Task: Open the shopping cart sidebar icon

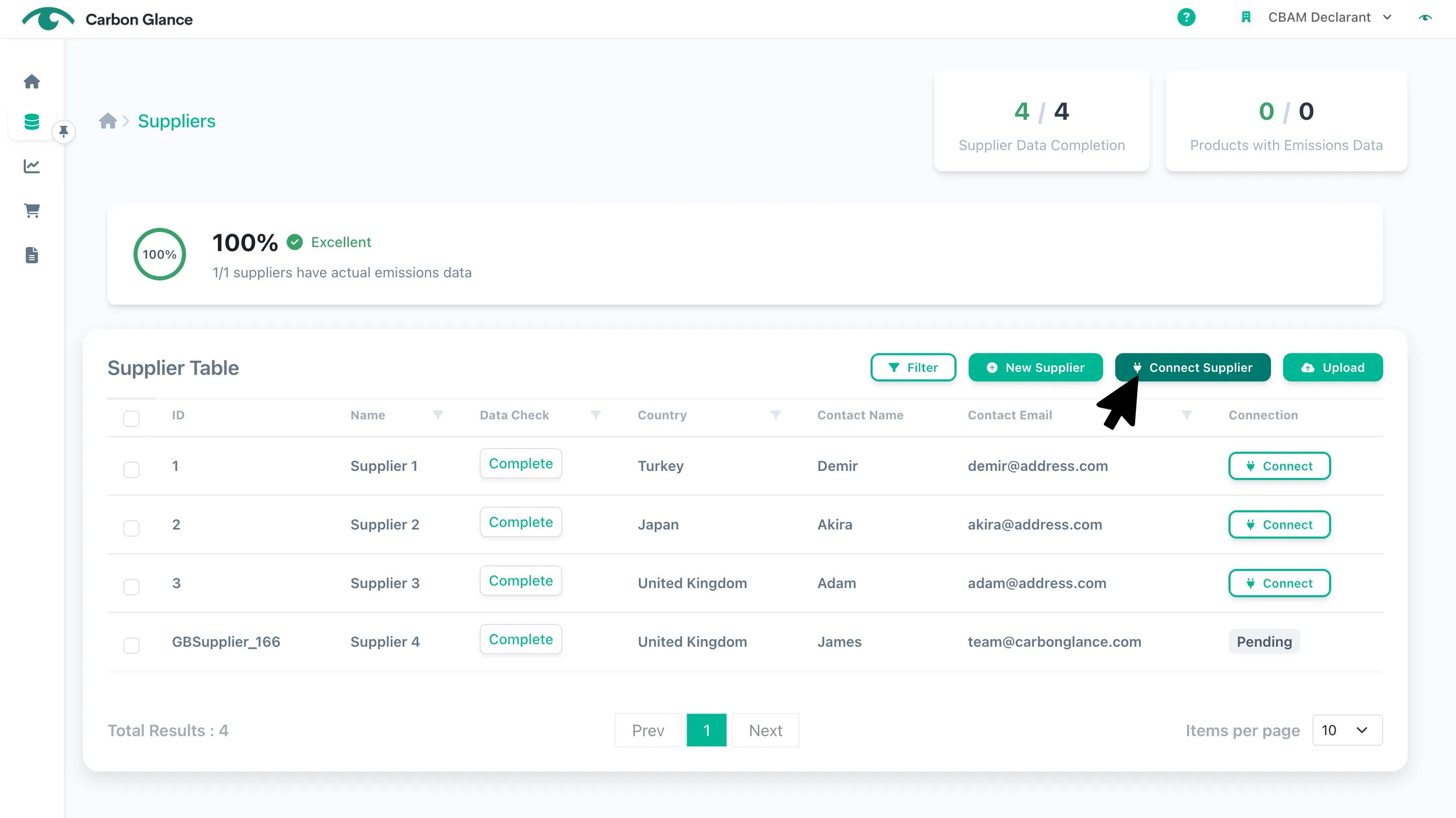Action: tap(32, 210)
